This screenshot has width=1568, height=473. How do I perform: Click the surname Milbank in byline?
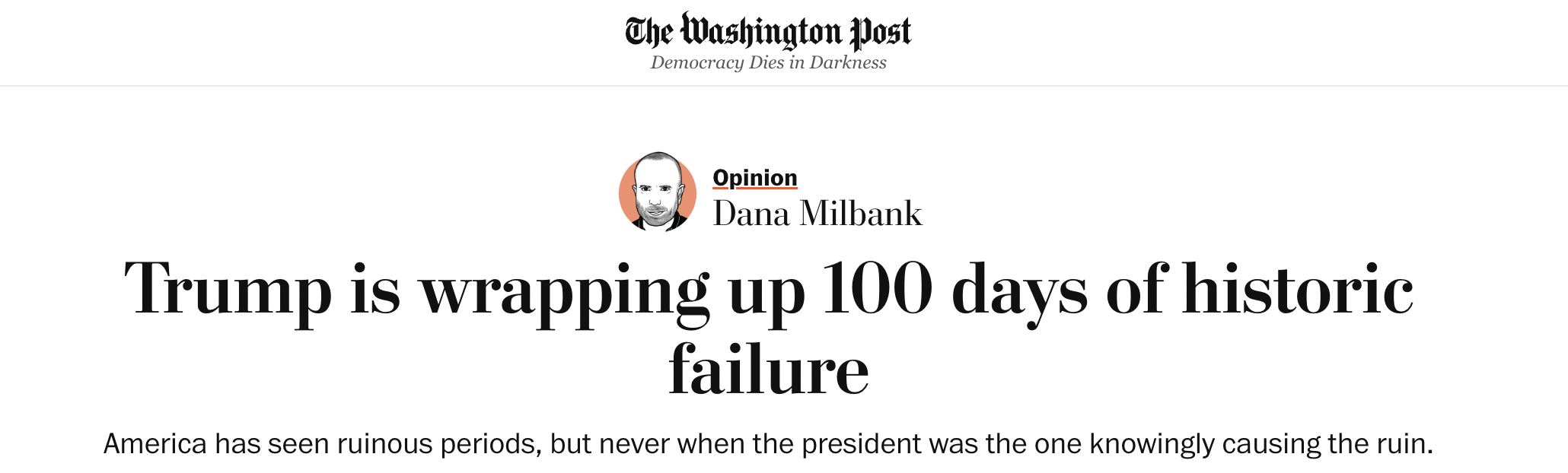pyautogui.click(x=860, y=214)
